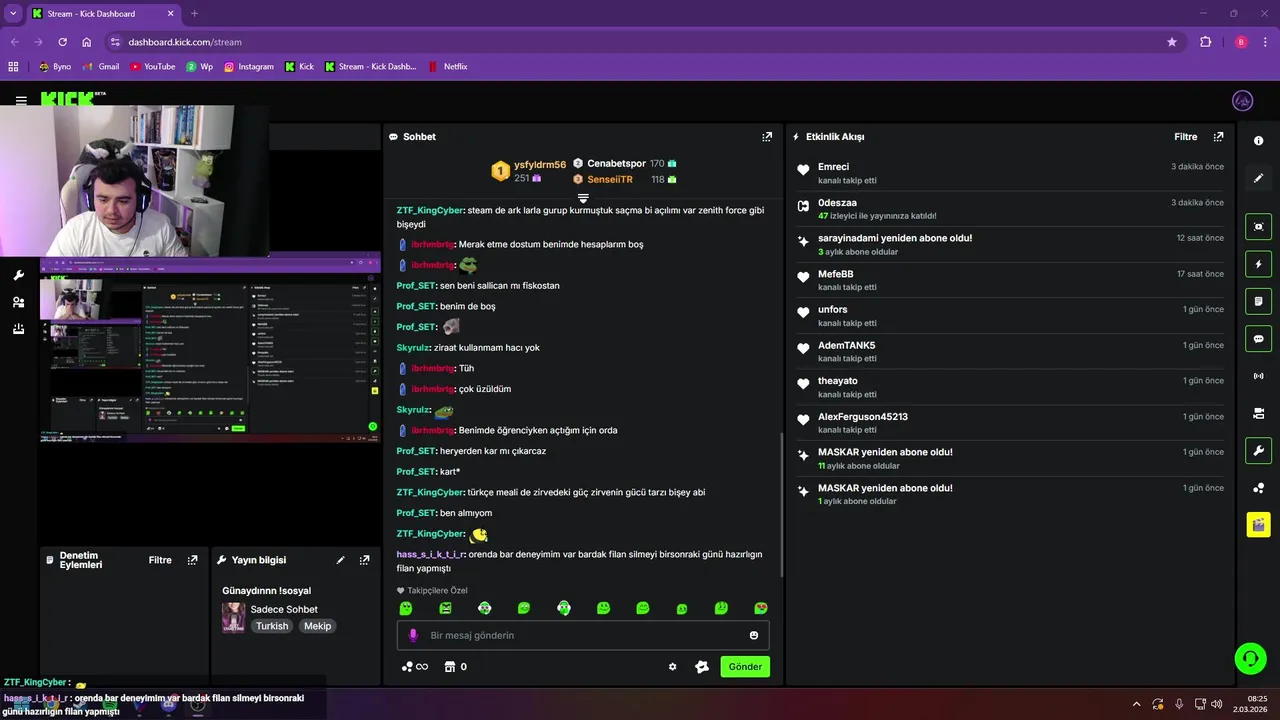Collapse the gift leaderboard arrow in chat
This screenshot has width=1280, height=720.
583,199
